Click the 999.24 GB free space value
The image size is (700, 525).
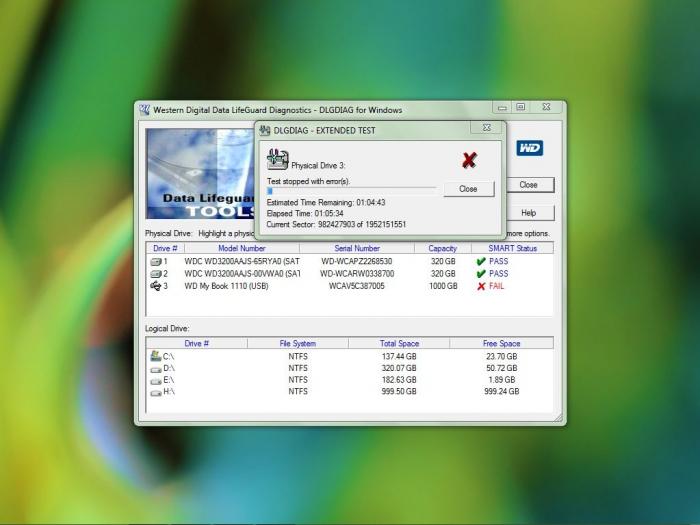(502, 392)
